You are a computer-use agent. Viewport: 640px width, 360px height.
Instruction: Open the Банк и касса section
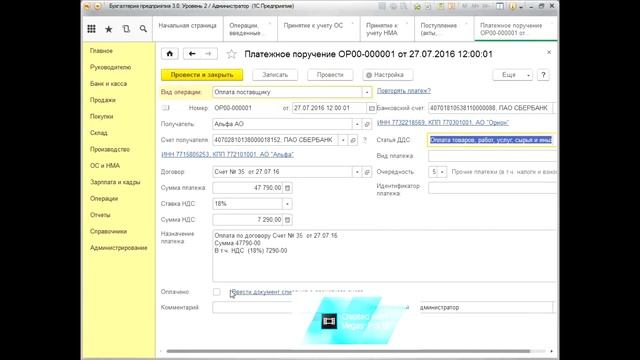(x=109, y=84)
